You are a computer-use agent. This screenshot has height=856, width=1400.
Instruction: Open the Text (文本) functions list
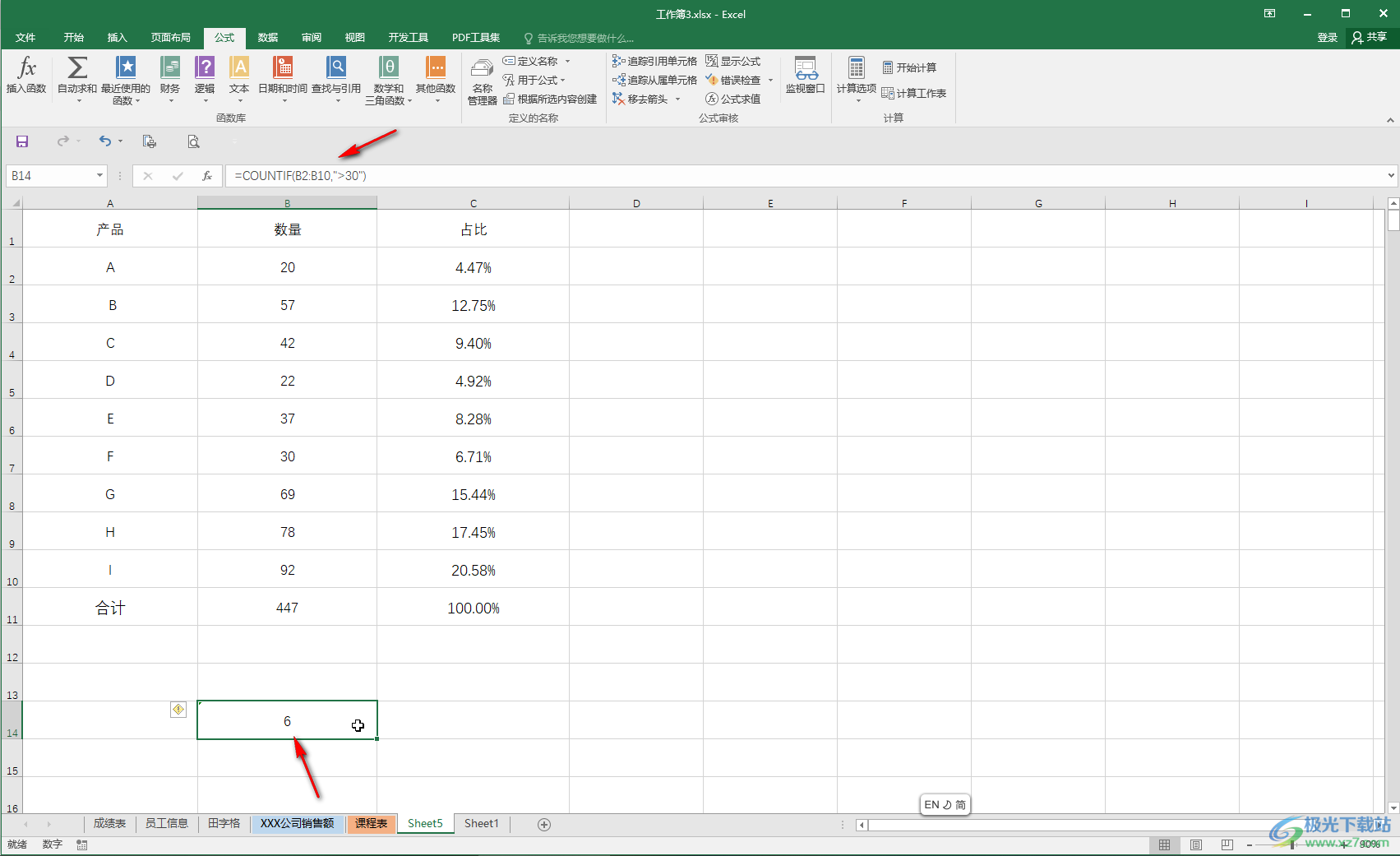coord(239,80)
